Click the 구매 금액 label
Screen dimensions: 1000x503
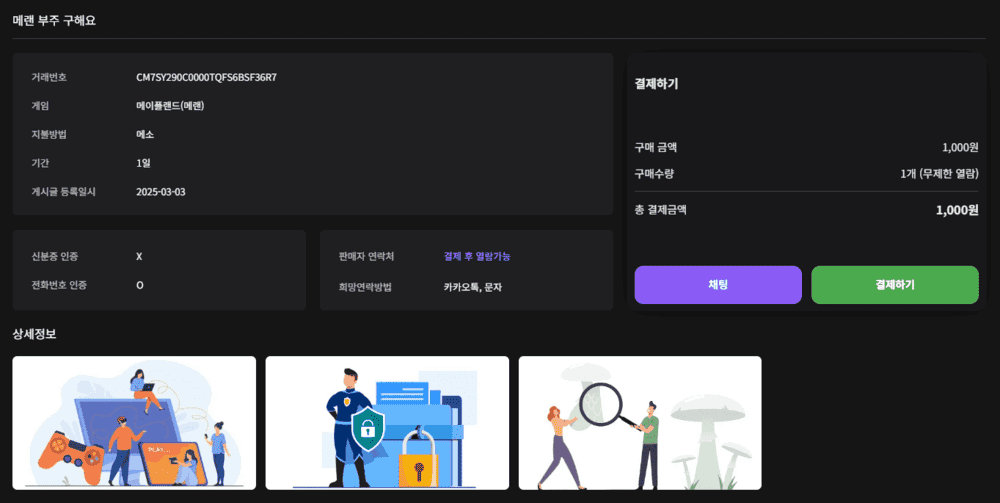tap(656, 148)
